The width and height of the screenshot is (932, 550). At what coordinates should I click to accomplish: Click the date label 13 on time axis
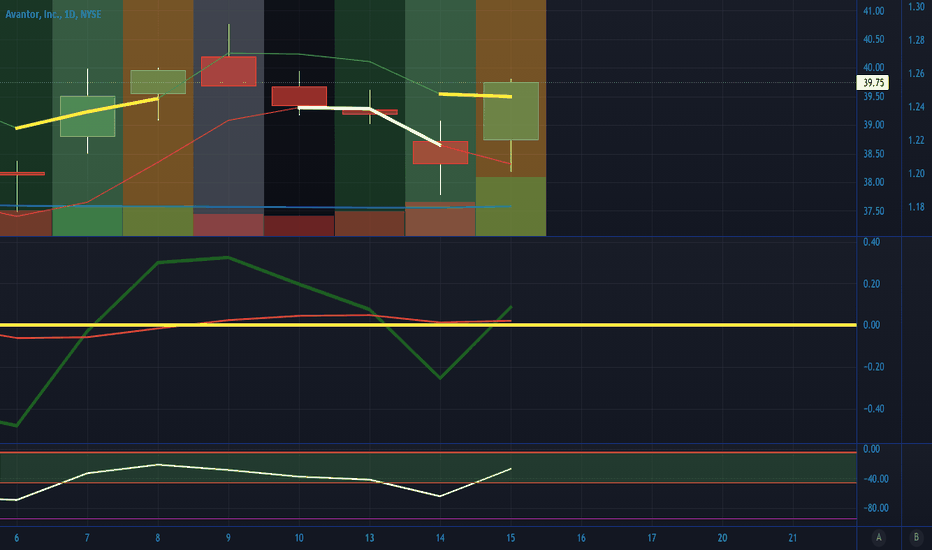tap(370, 538)
